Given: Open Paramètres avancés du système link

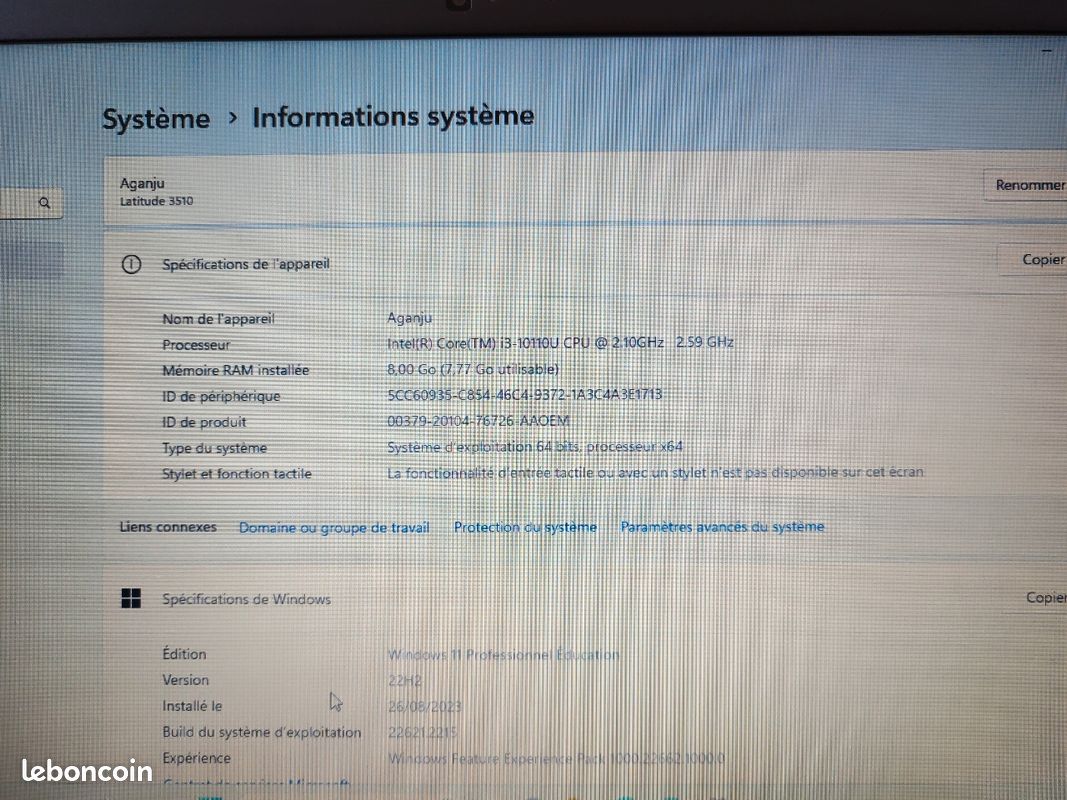Looking at the screenshot, I should pos(722,527).
